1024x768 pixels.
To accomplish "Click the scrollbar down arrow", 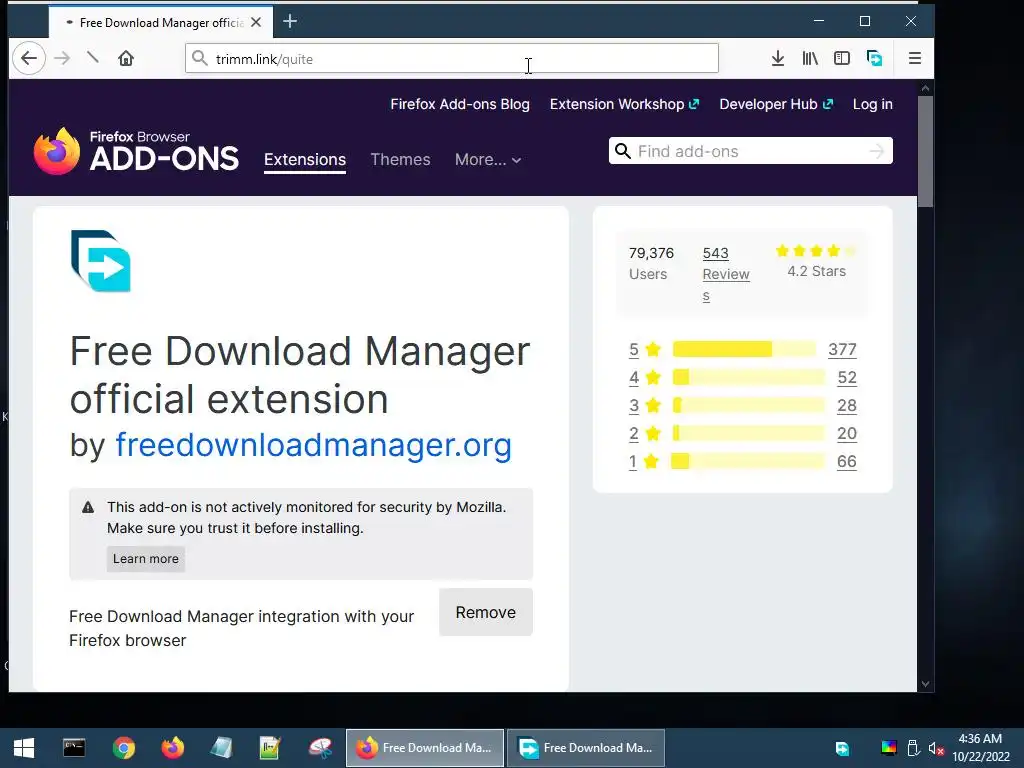I will click(925, 684).
